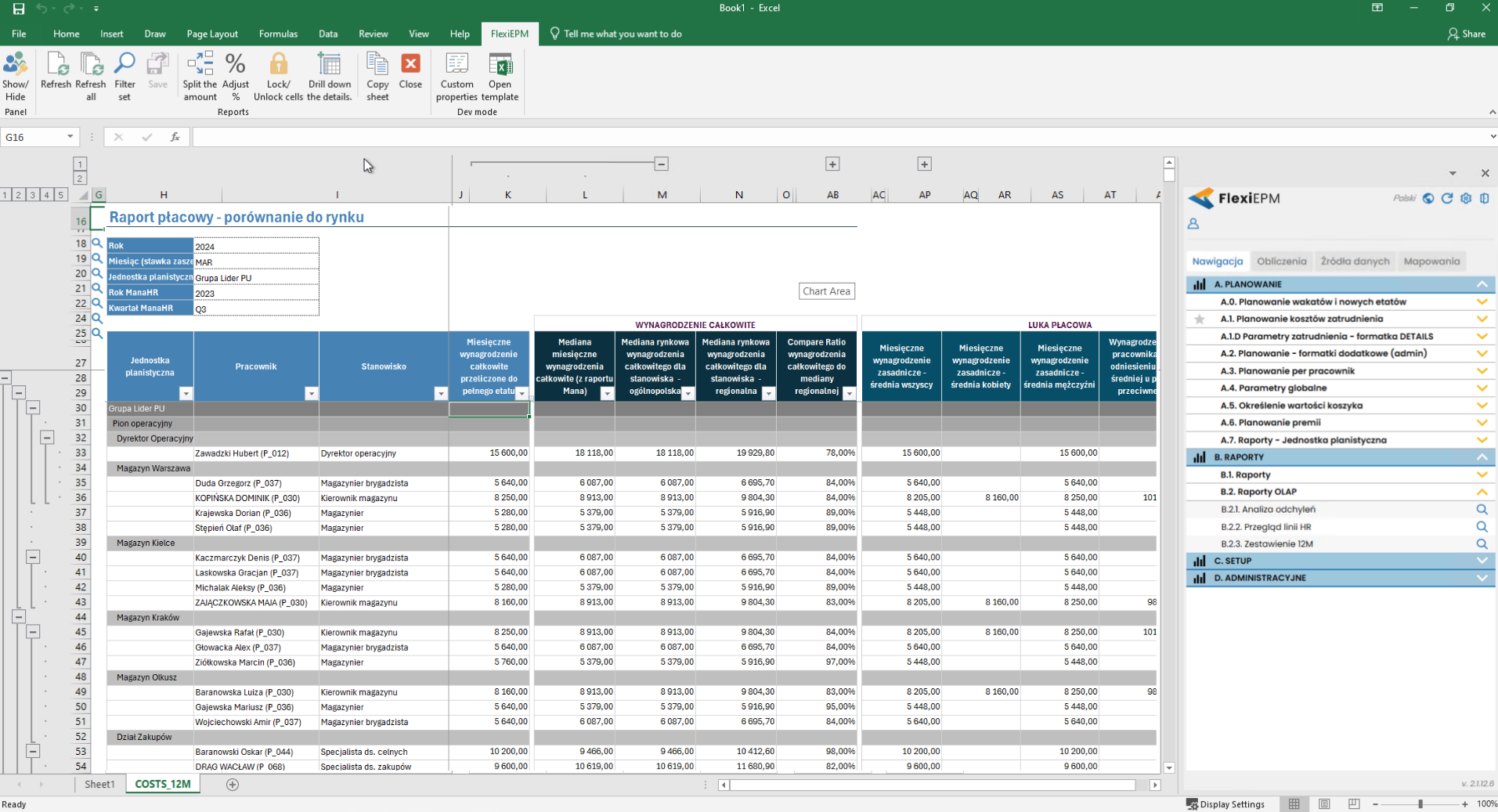Image resolution: width=1498 pixels, height=812 pixels.
Task: Click the Share button
Action: point(1466,34)
